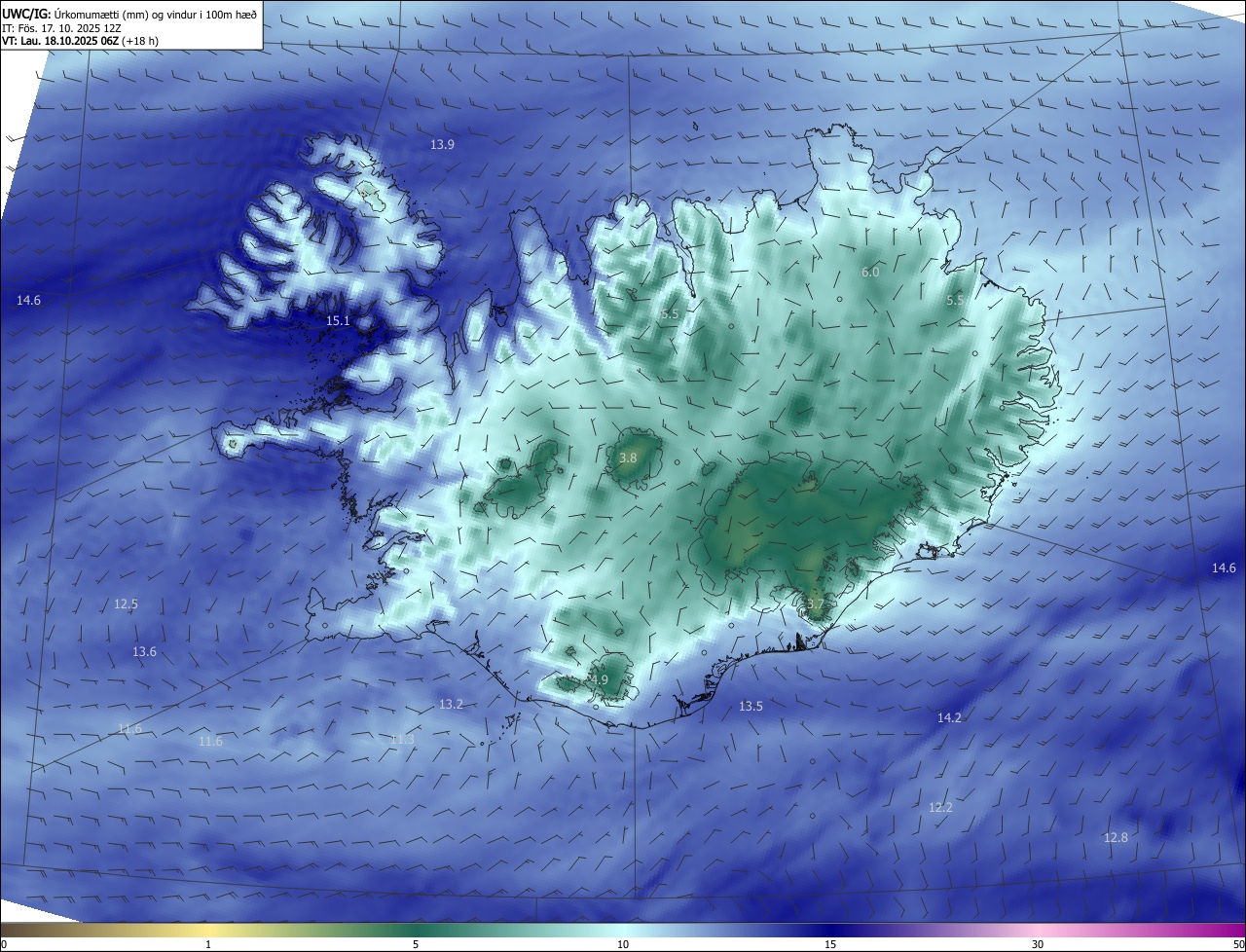The height and width of the screenshot is (952, 1246).
Task: Click the 12.5 value southwest of Reykjanes
Action: point(126,604)
